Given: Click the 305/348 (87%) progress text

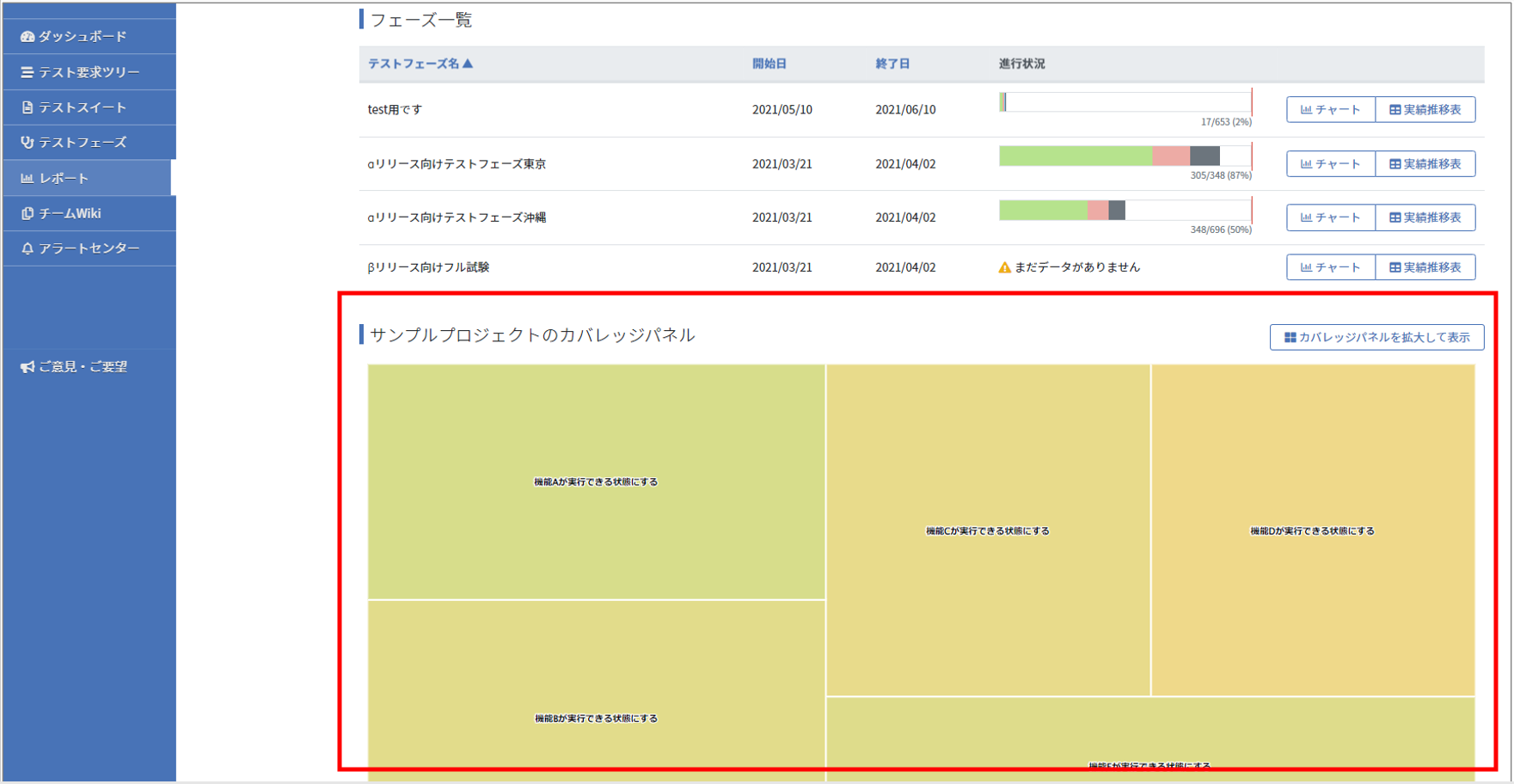Looking at the screenshot, I should point(1221,175).
